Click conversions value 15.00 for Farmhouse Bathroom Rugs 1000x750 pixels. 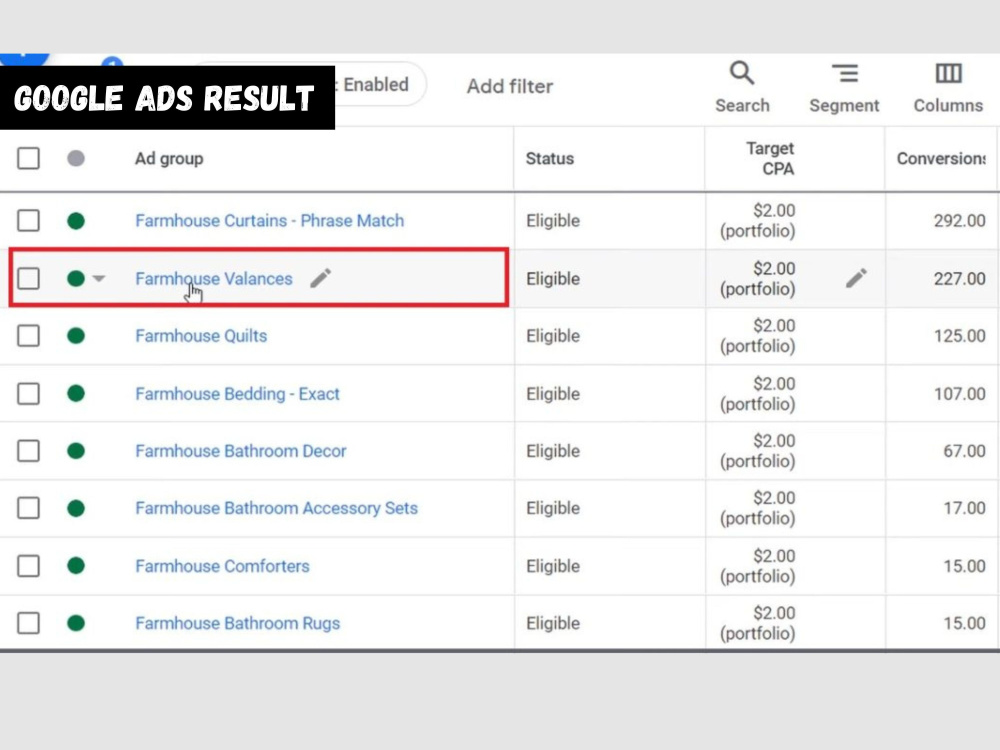964,623
